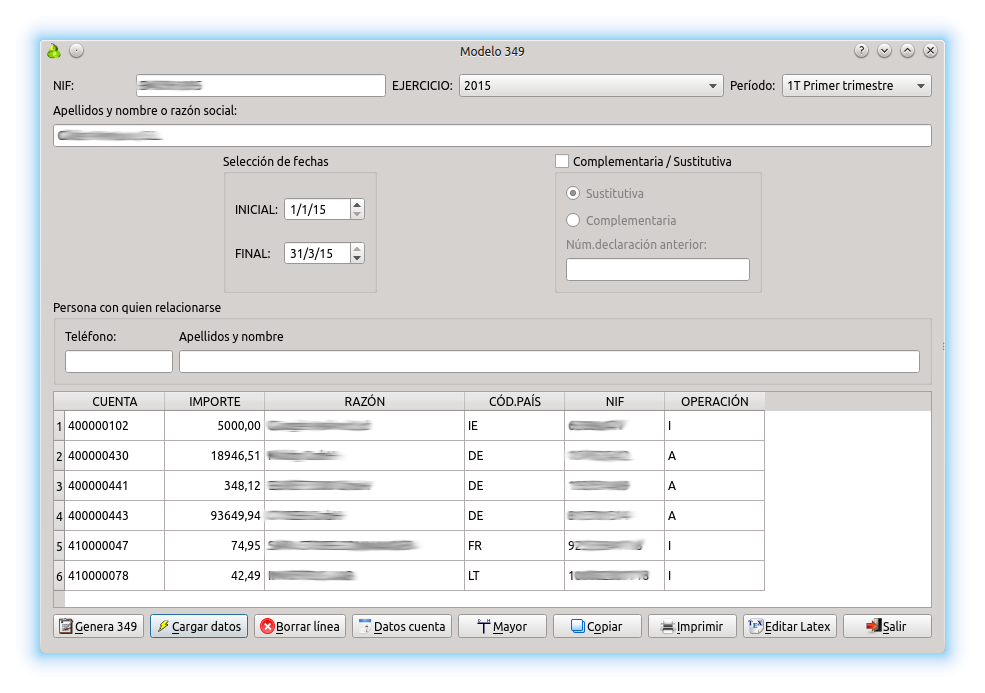Image resolution: width=985 pixels, height=693 pixels.
Task: Print with Imprimir
Action: 692,626
